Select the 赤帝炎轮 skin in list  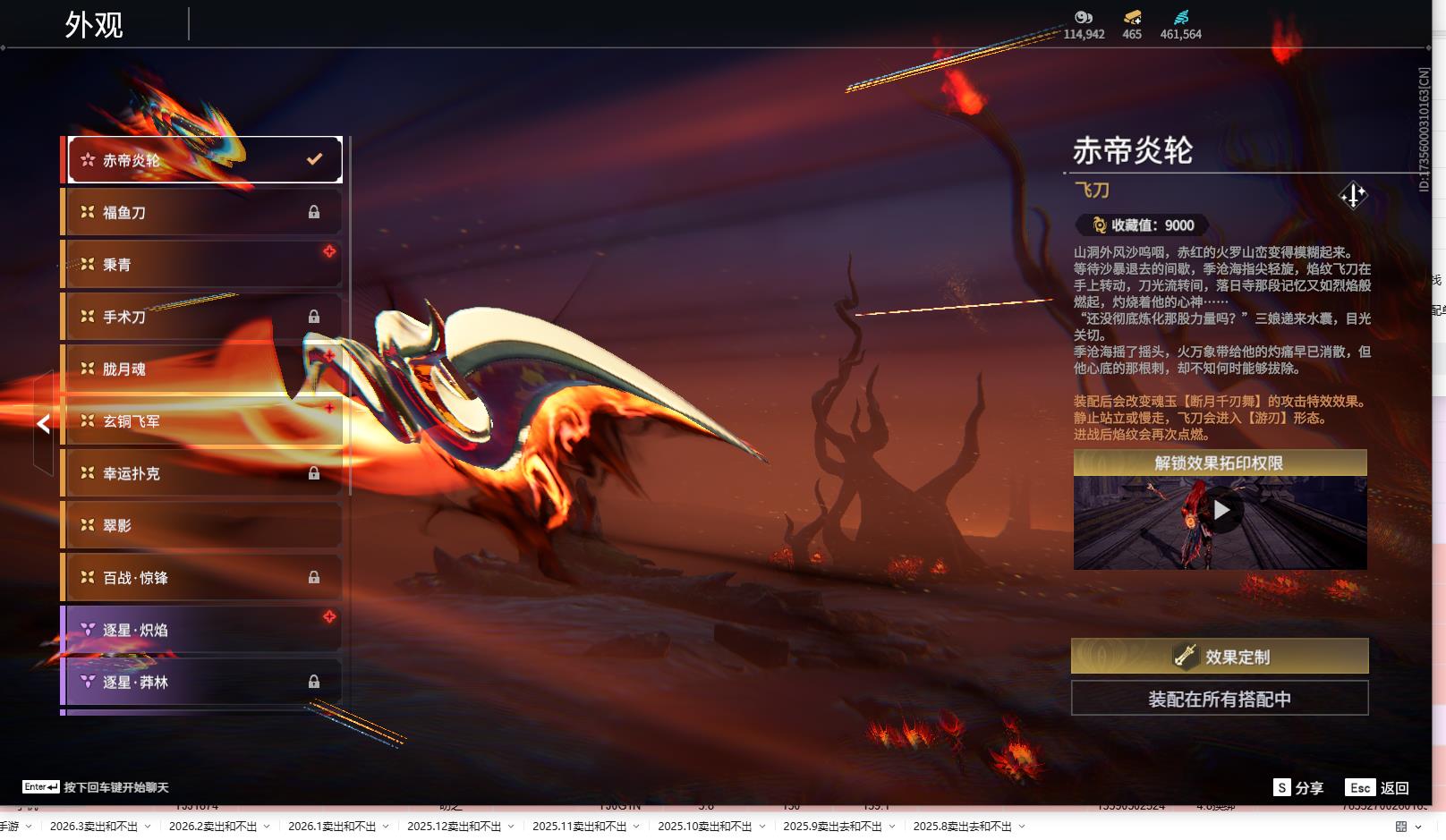coord(205,160)
